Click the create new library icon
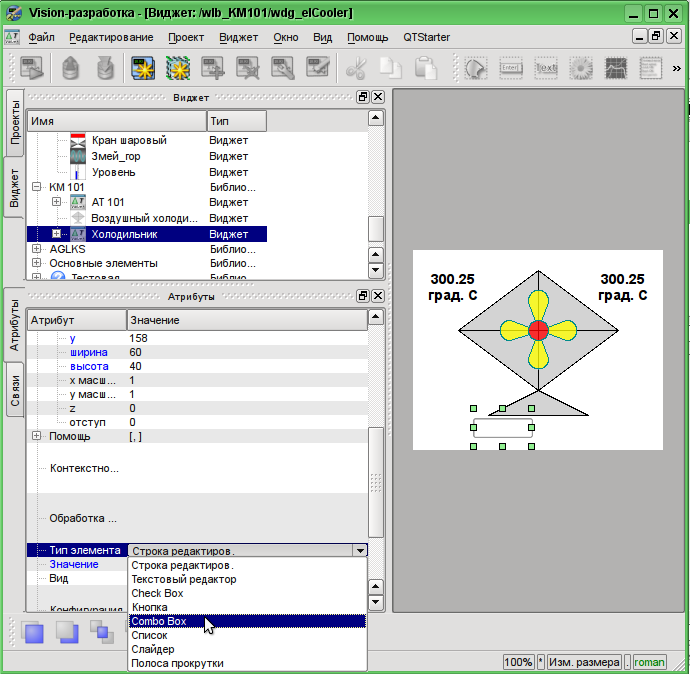The image size is (690, 674). (178, 69)
